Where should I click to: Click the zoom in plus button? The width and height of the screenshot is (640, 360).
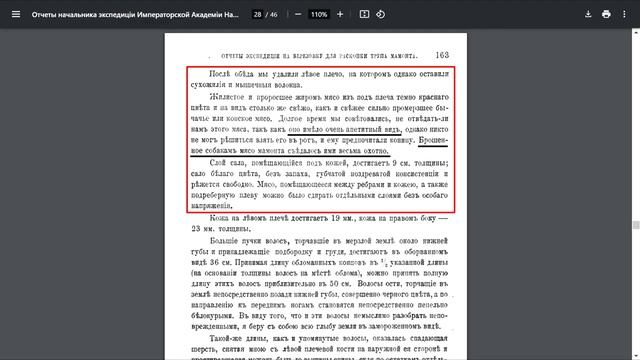click(x=340, y=14)
